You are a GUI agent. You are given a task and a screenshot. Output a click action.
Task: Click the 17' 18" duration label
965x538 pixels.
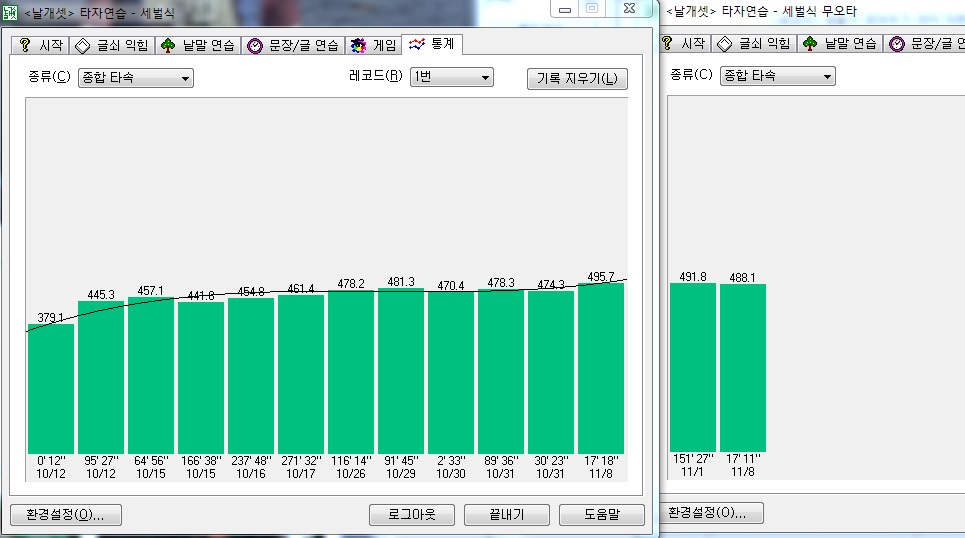click(601, 460)
